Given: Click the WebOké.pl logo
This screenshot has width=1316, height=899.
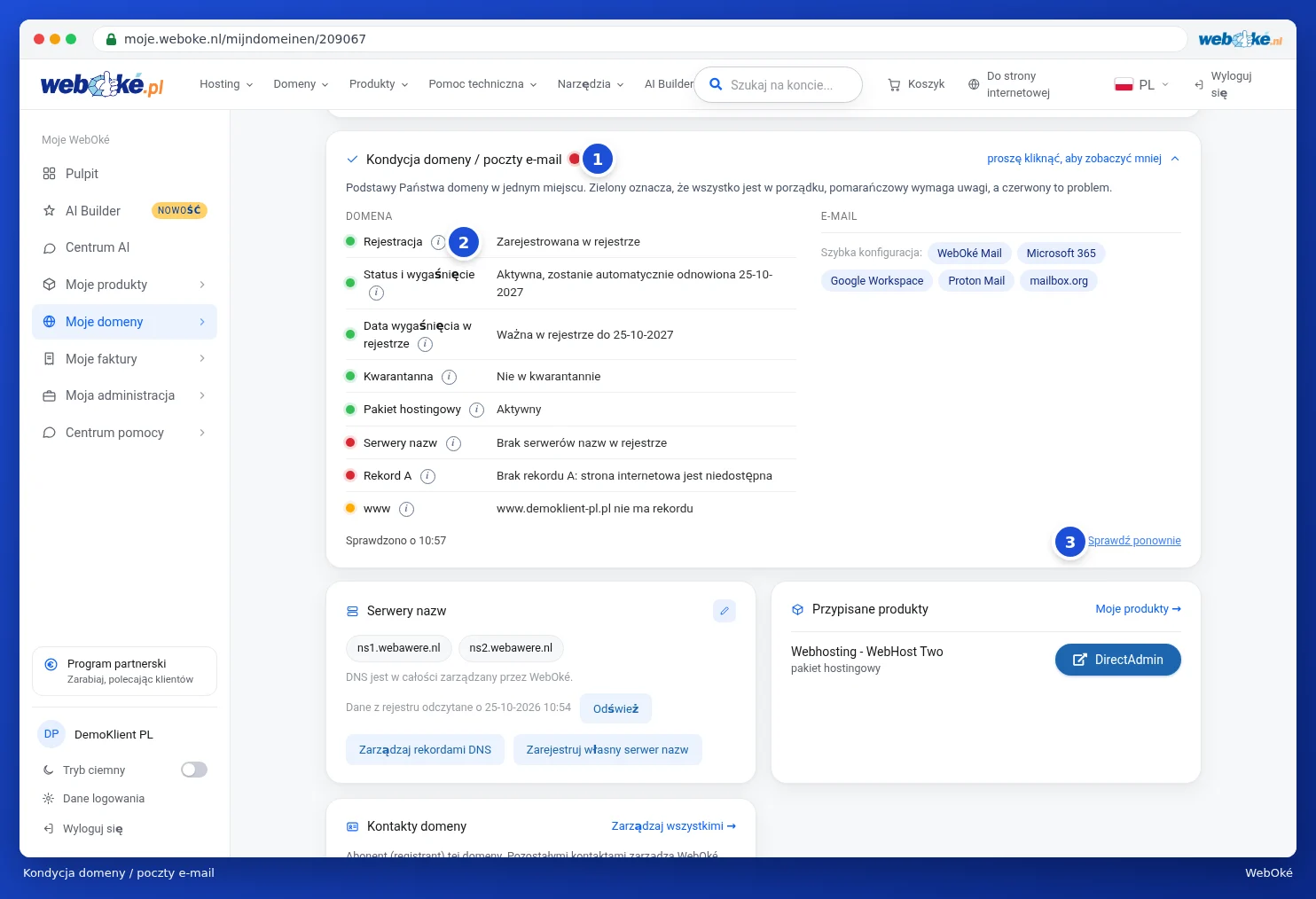Looking at the screenshot, I should pos(102,84).
